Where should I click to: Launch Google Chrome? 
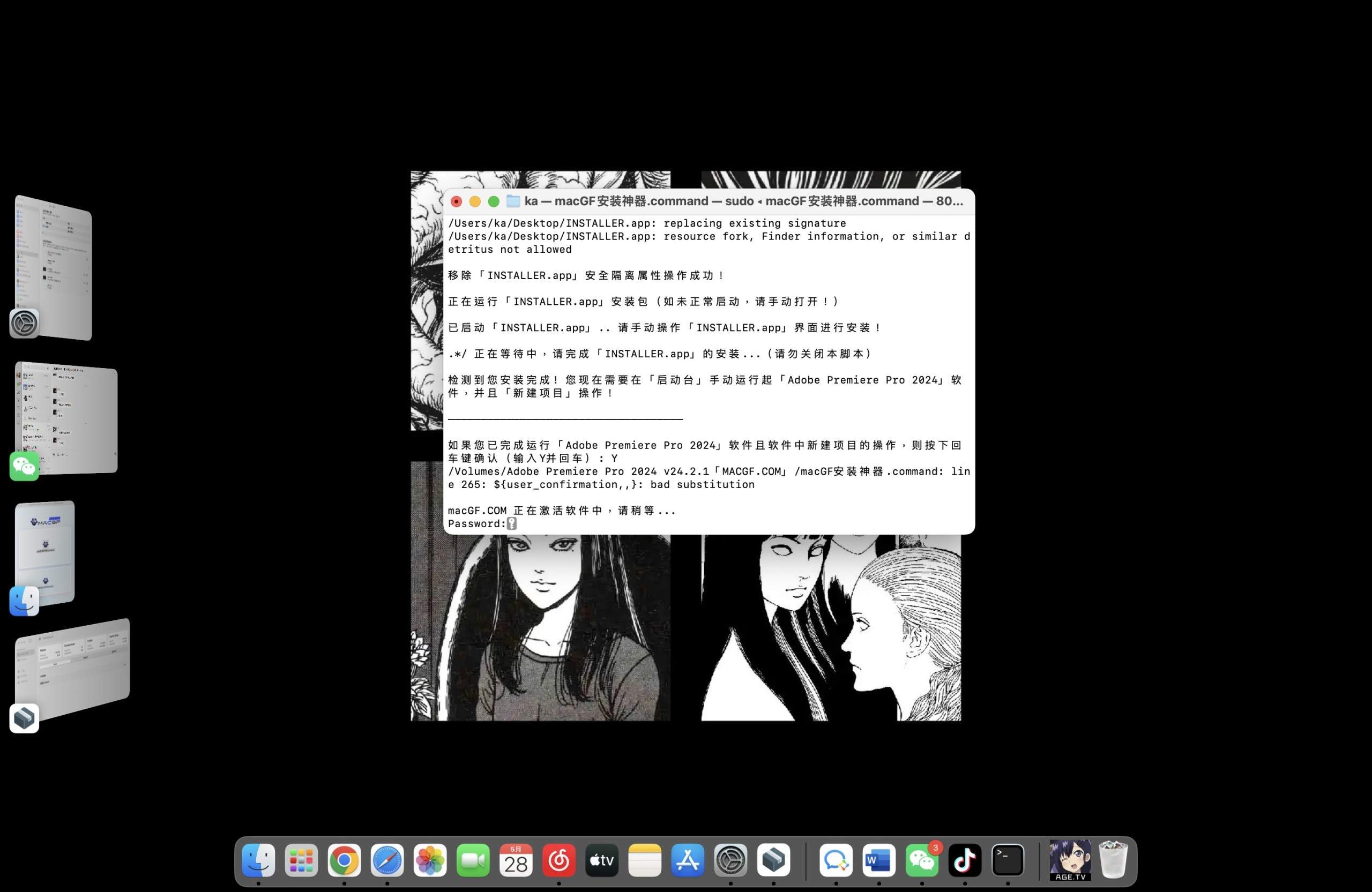click(344, 861)
